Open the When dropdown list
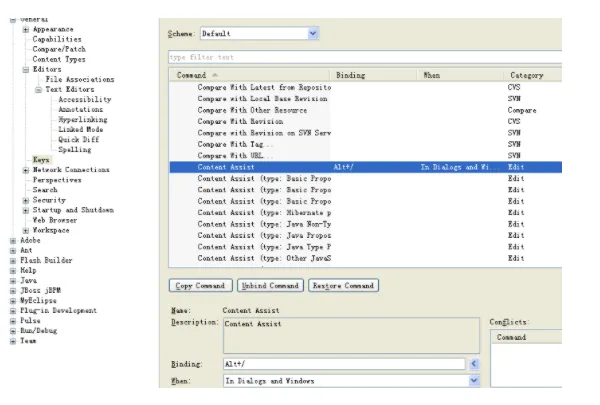 pos(474,381)
